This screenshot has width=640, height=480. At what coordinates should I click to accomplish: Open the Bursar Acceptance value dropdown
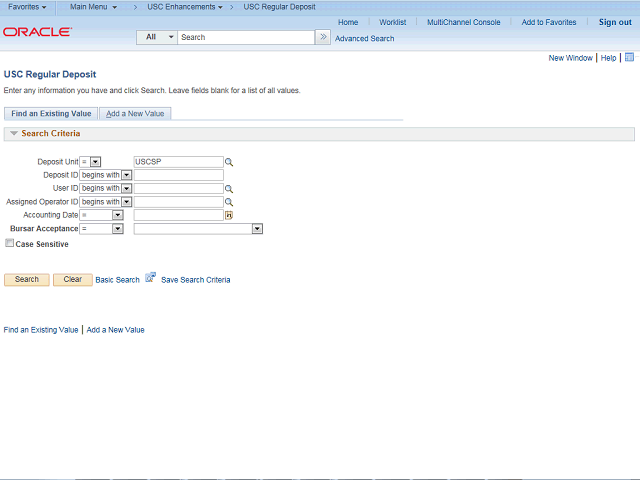(257, 229)
